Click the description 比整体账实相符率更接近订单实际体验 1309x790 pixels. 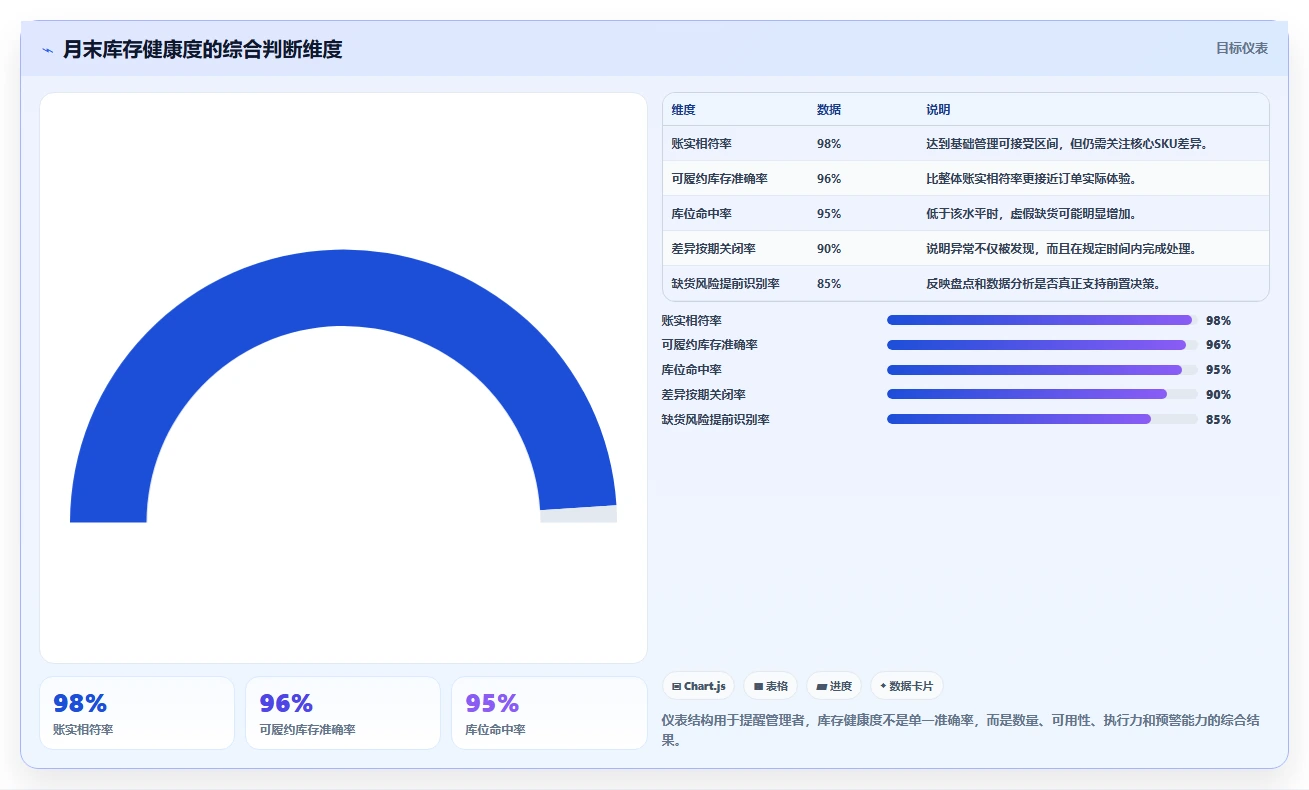click(x=1031, y=179)
